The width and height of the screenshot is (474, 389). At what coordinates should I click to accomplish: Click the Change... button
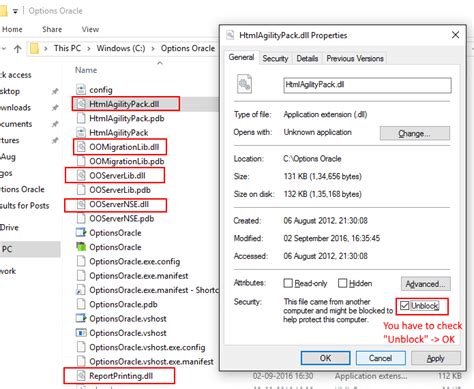tap(415, 133)
